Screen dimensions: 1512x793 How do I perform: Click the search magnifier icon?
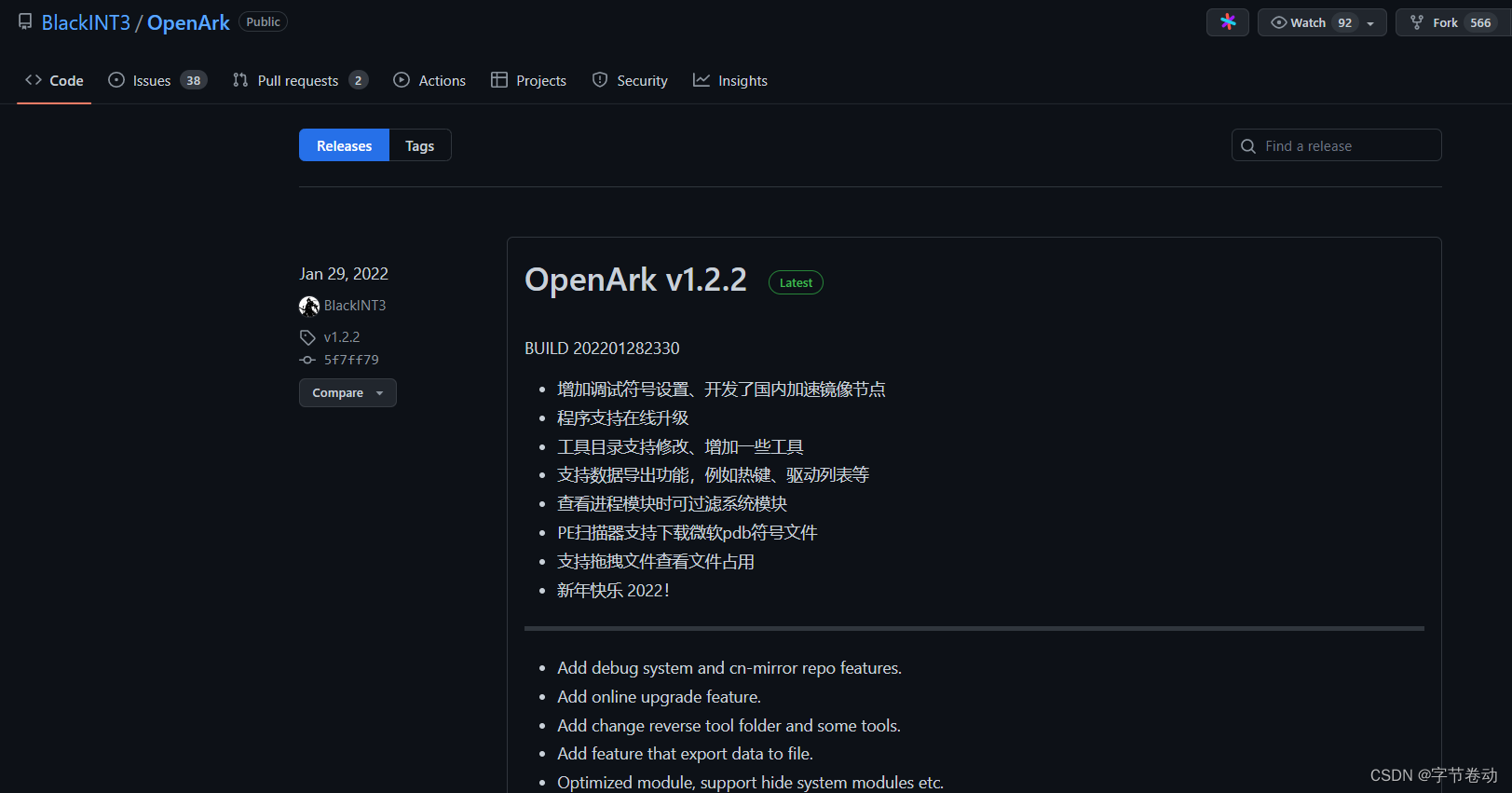click(1248, 146)
